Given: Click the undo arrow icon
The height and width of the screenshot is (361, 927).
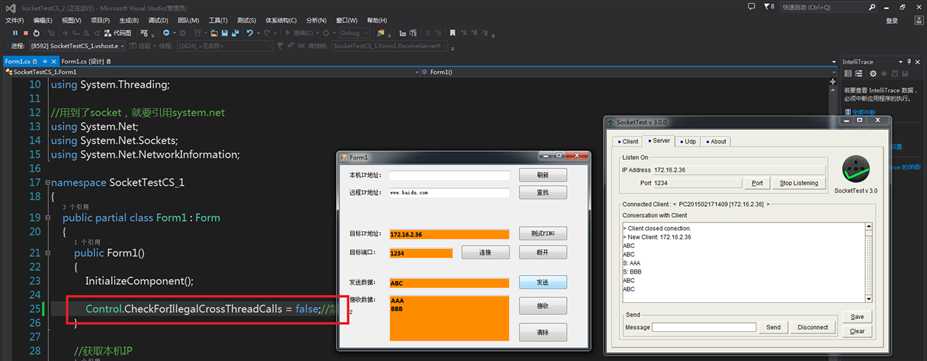Looking at the screenshot, I should point(249,33).
